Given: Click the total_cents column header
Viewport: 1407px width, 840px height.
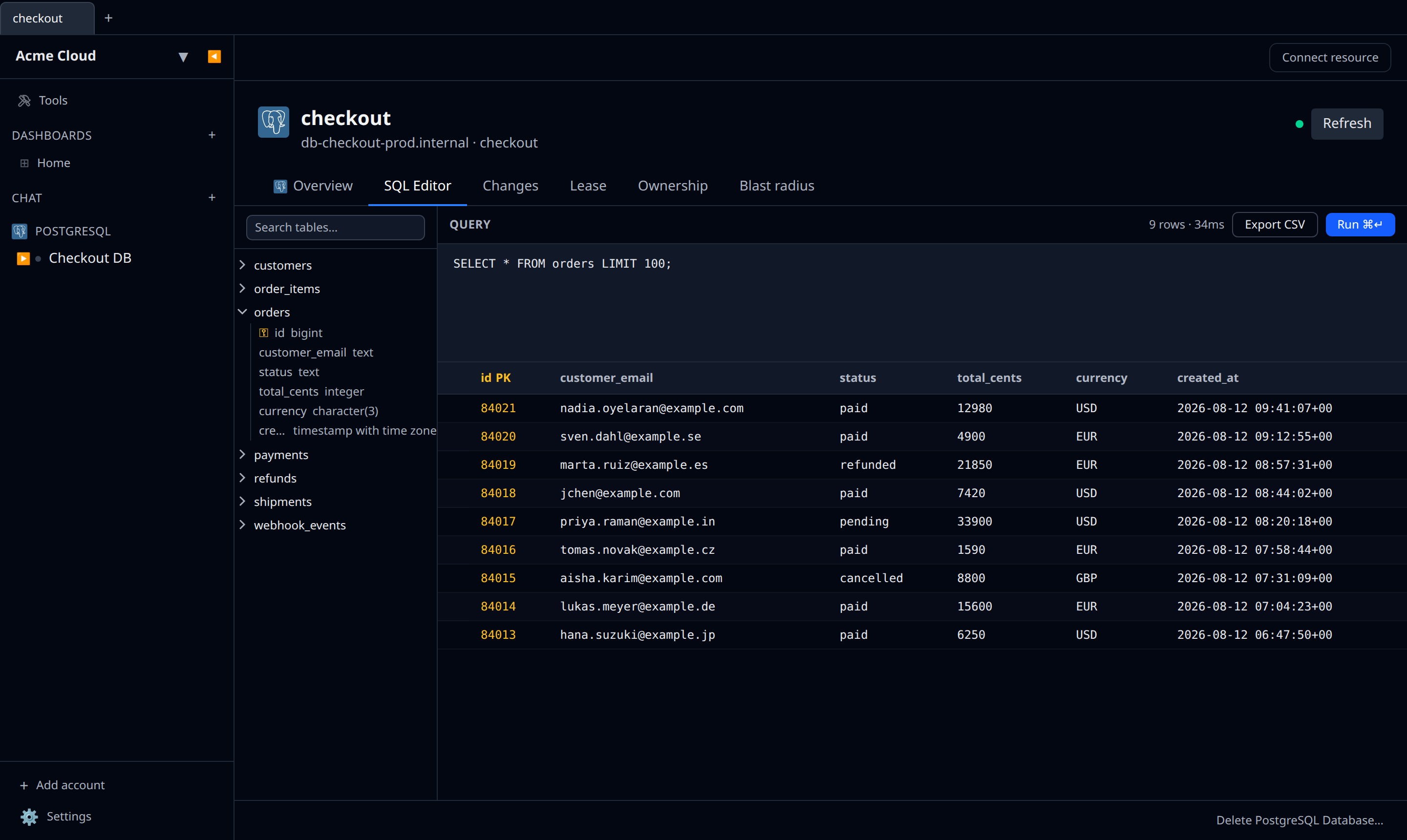Looking at the screenshot, I should [x=989, y=378].
